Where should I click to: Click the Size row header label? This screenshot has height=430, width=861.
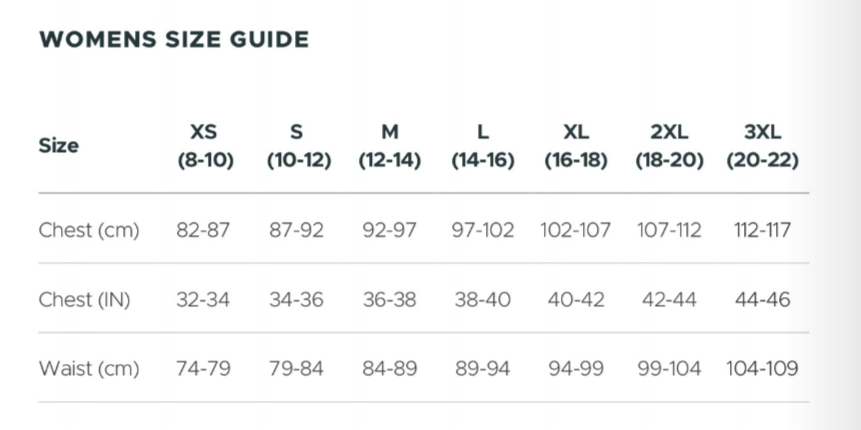click(x=58, y=146)
